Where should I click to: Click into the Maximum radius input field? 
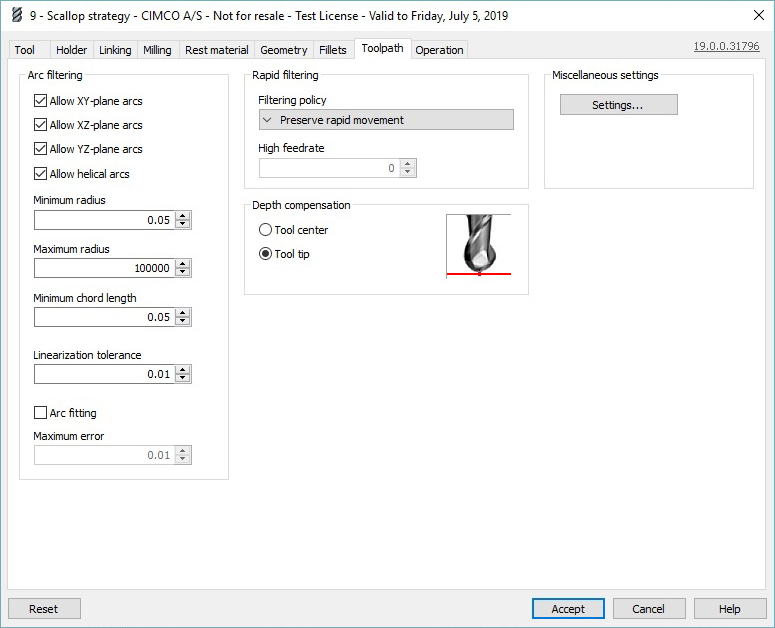pos(103,268)
